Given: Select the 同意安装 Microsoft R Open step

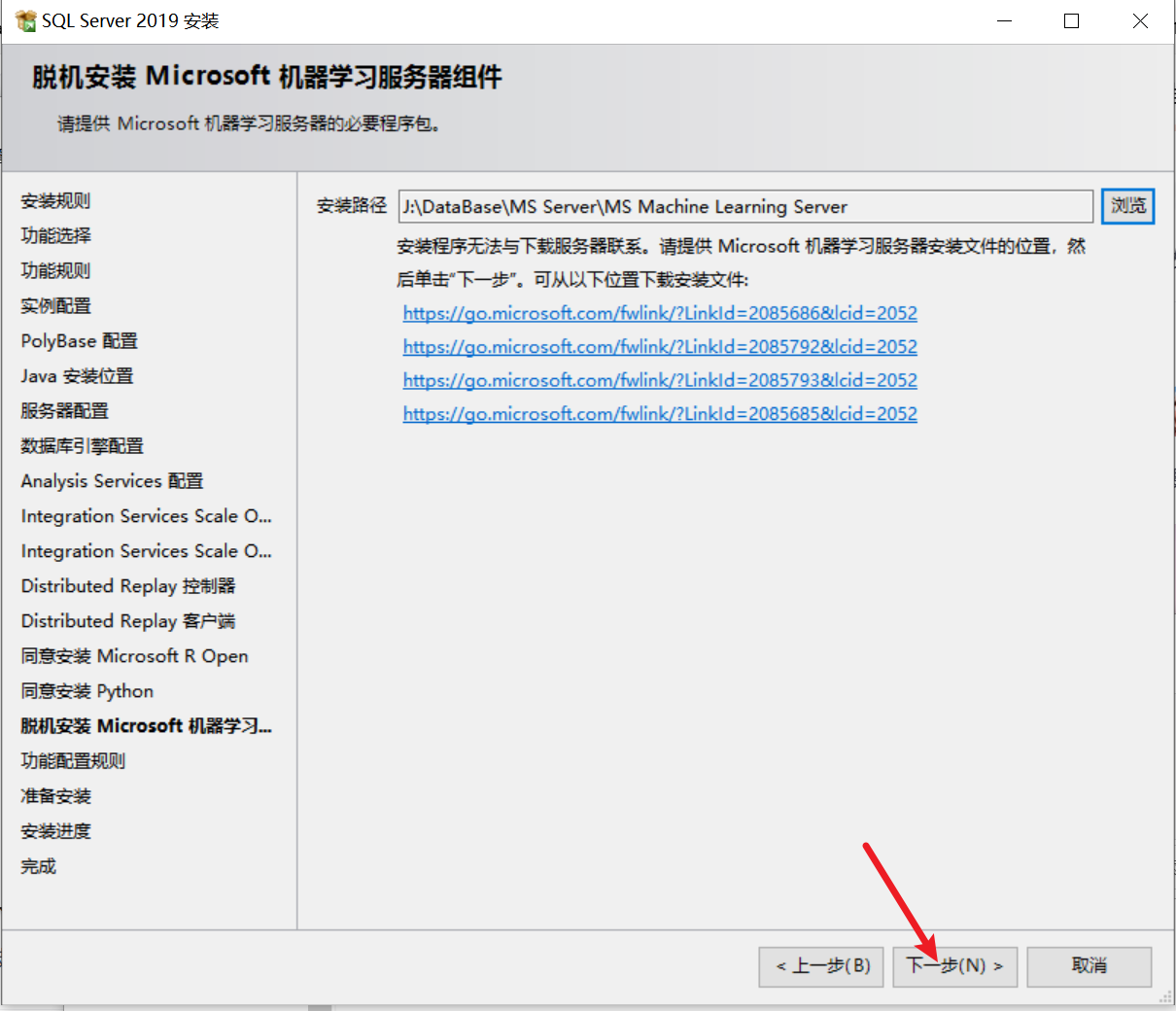Looking at the screenshot, I should 134,656.
